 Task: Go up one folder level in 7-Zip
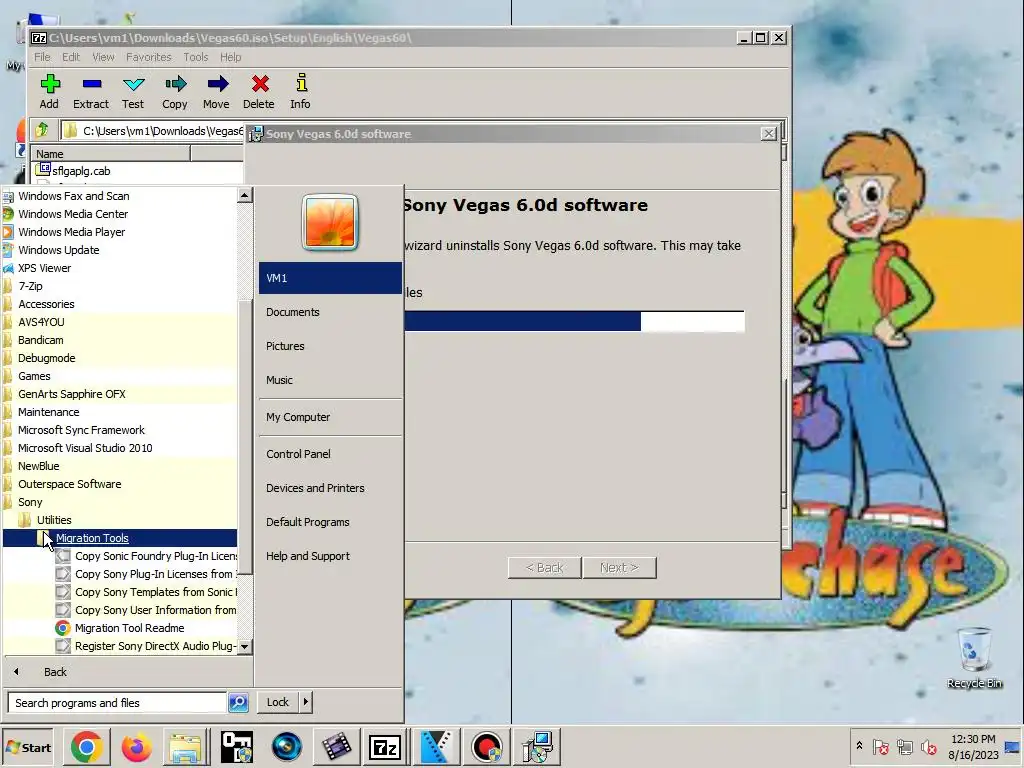[x=42, y=130]
